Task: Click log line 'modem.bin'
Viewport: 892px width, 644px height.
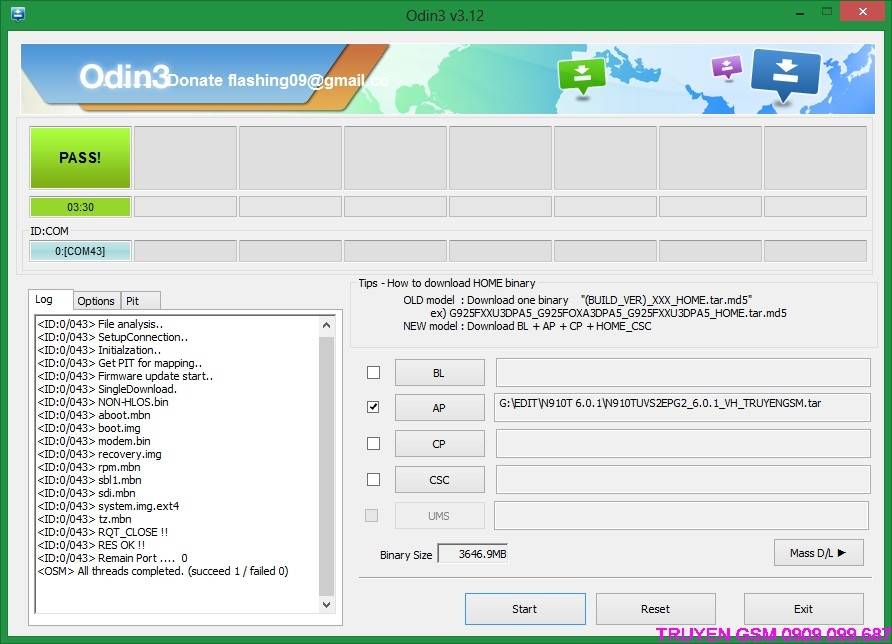Action: (94, 441)
